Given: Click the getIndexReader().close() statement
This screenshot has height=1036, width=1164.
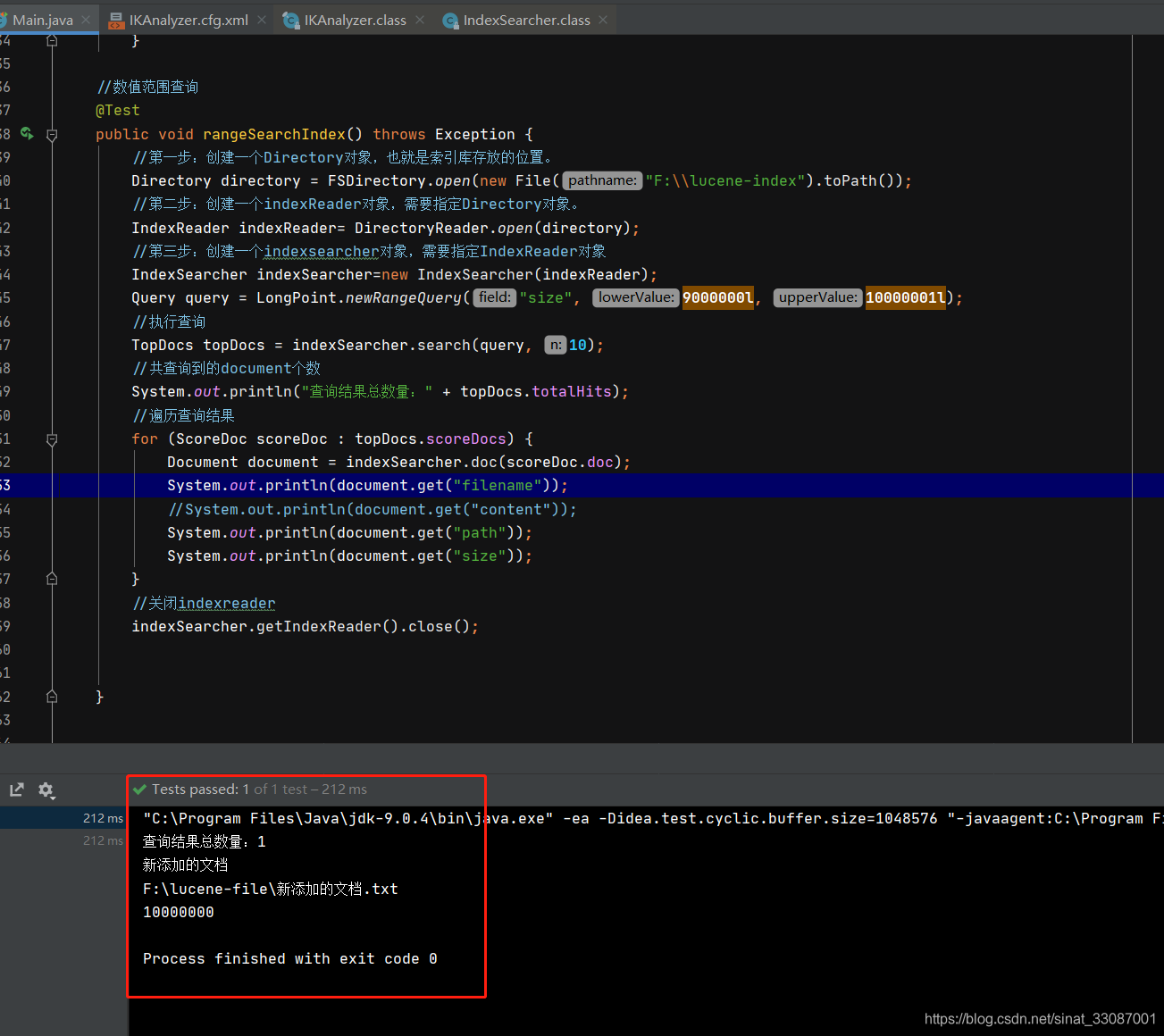Looking at the screenshot, I should [x=305, y=627].
